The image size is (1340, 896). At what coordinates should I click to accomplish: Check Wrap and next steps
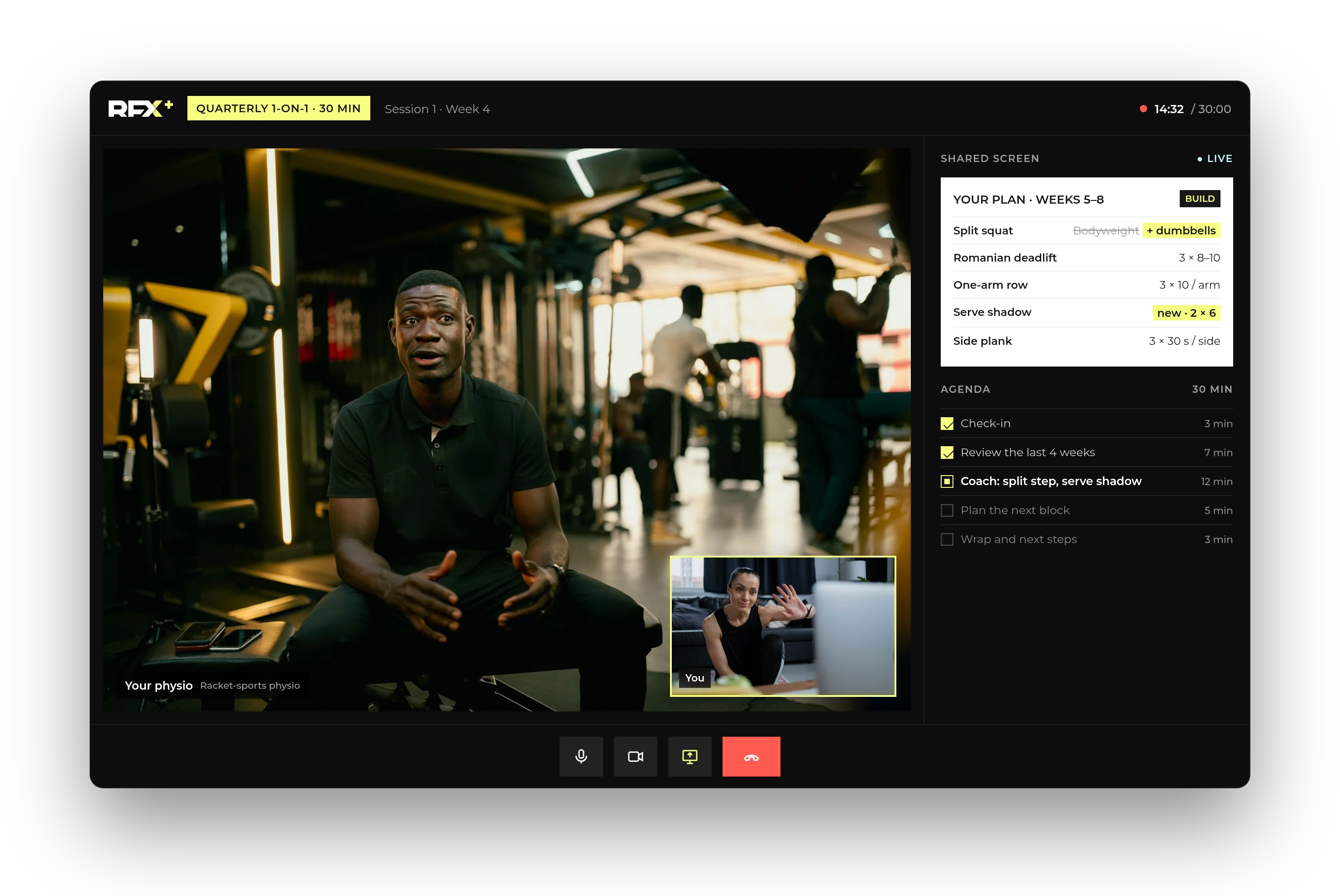947,539
